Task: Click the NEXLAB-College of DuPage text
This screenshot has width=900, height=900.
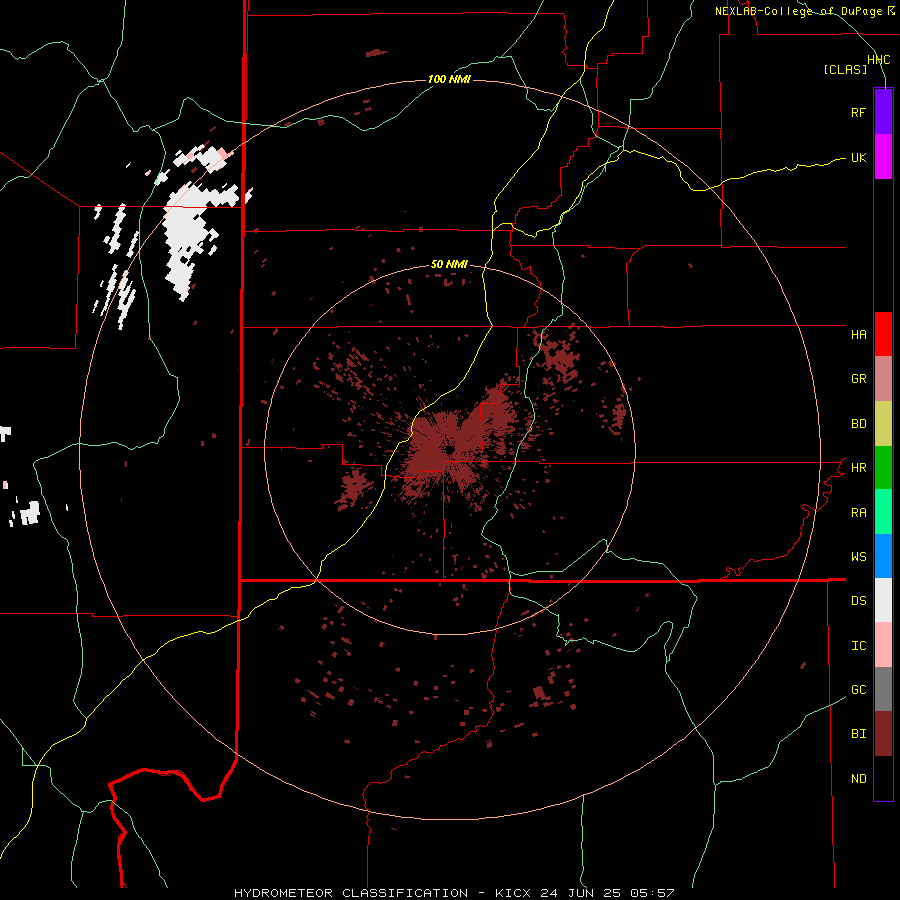Action: coord(798,11)
